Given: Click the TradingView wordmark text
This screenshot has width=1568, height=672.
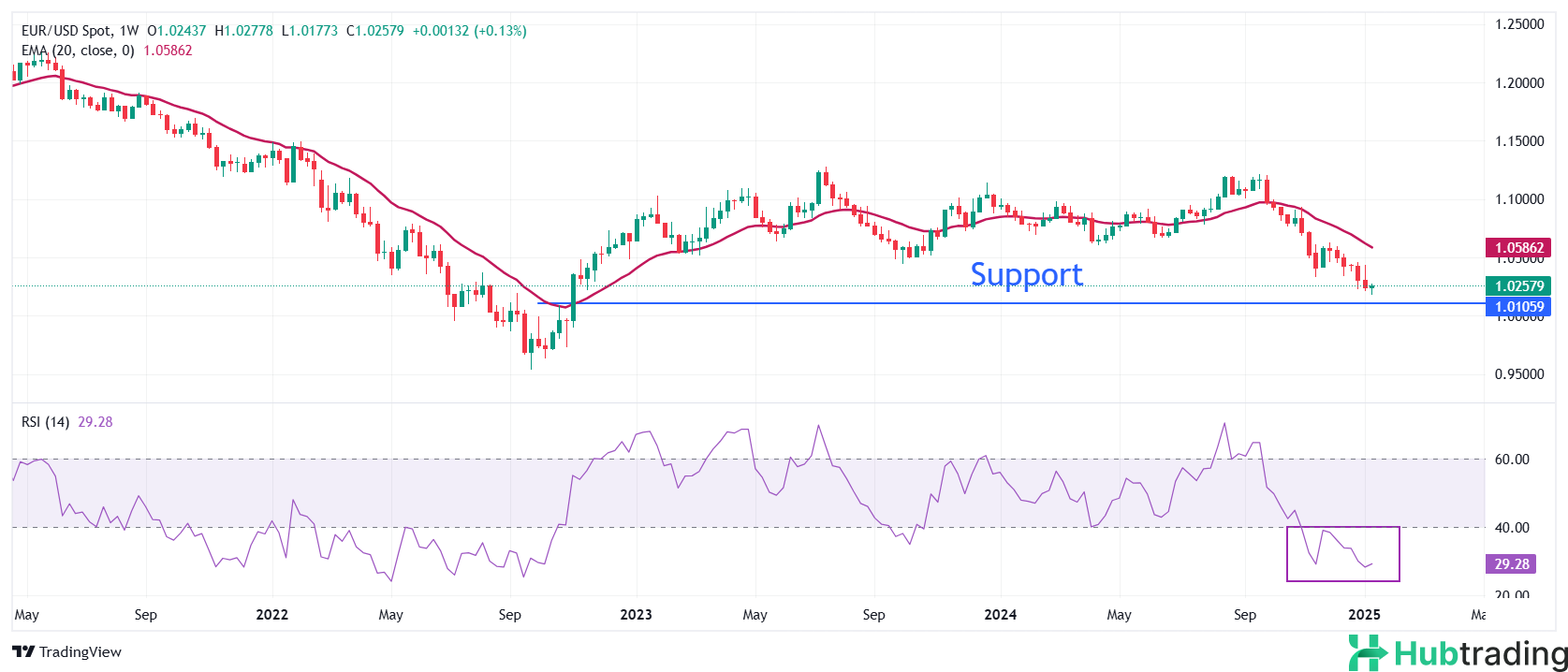Looking at the screenshot, I should 81,652.
